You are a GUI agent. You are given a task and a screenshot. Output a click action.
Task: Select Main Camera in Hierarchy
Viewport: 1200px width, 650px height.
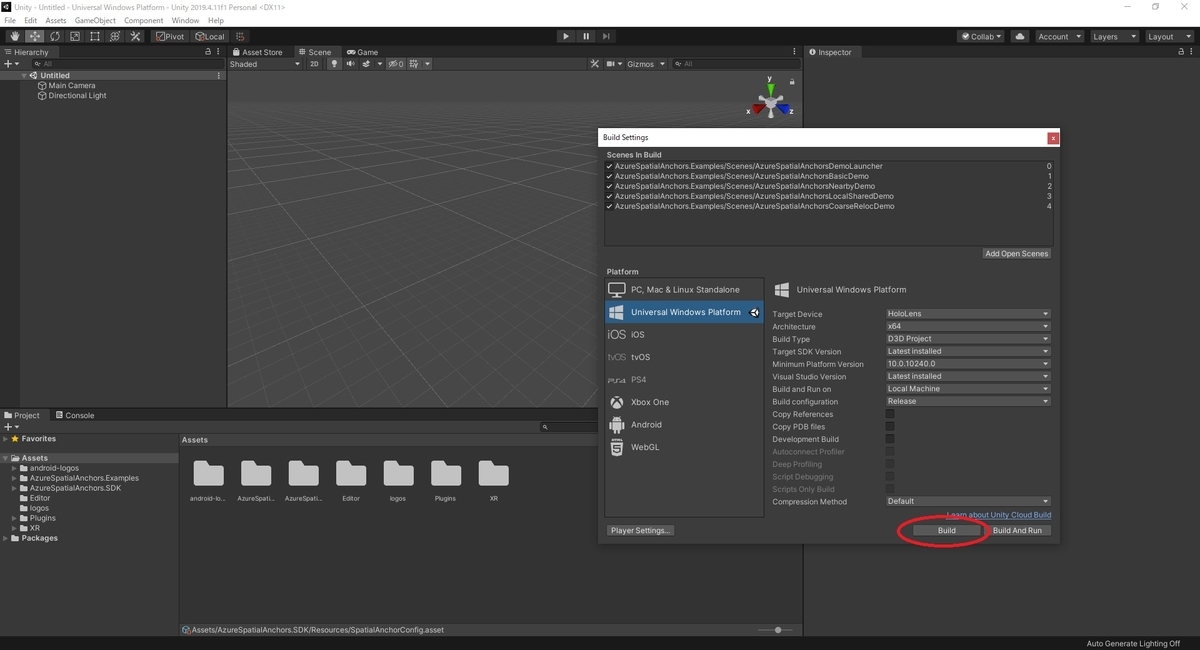72,86
